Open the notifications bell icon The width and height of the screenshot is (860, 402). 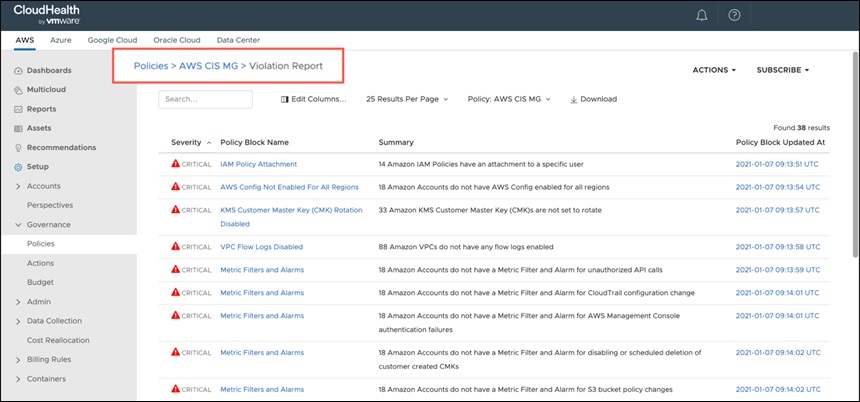coord(701,15)
